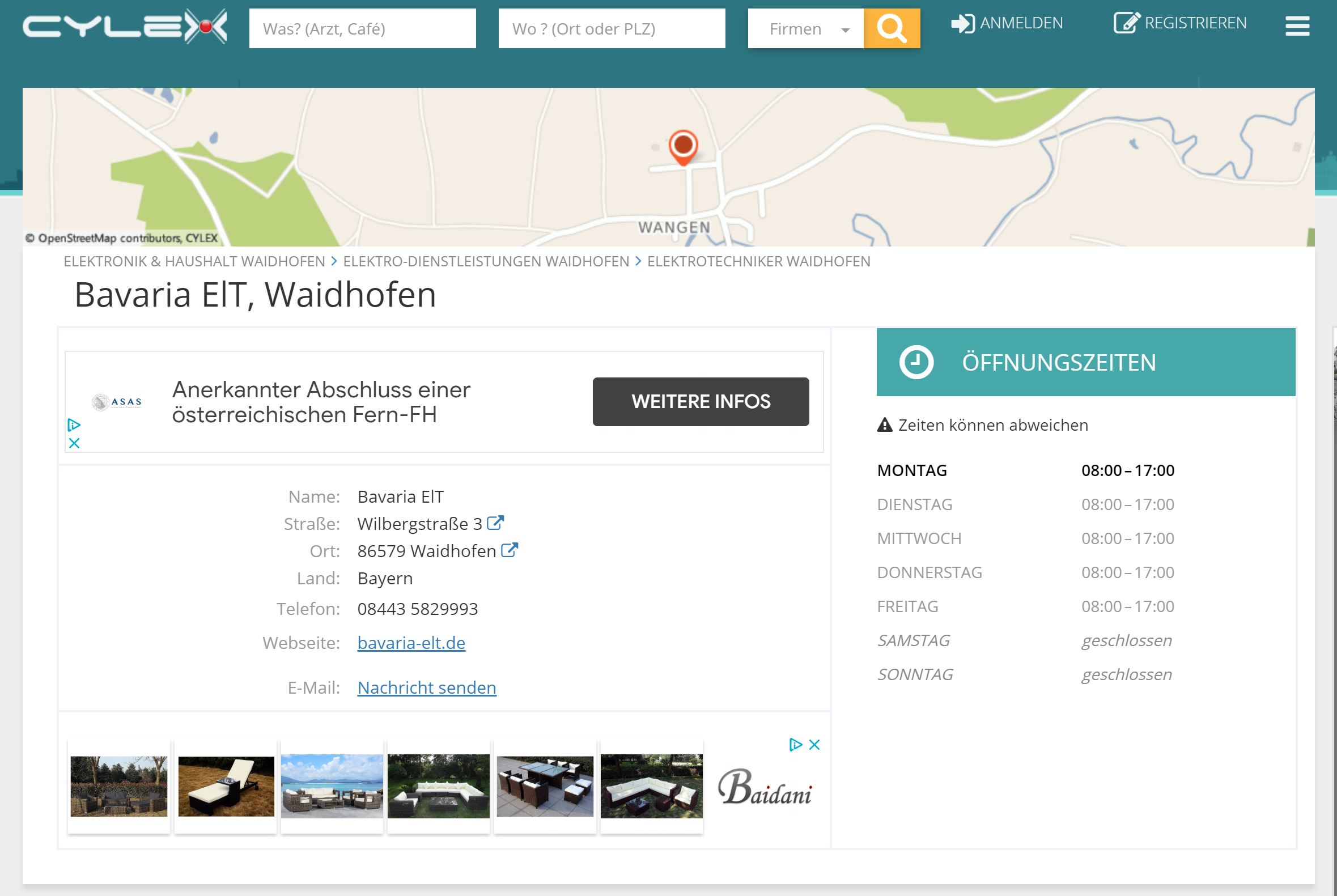
Task: Open breadcrumb Elektro-Dienstleistungen Waidhofen
Action: (x=486, y=261)
